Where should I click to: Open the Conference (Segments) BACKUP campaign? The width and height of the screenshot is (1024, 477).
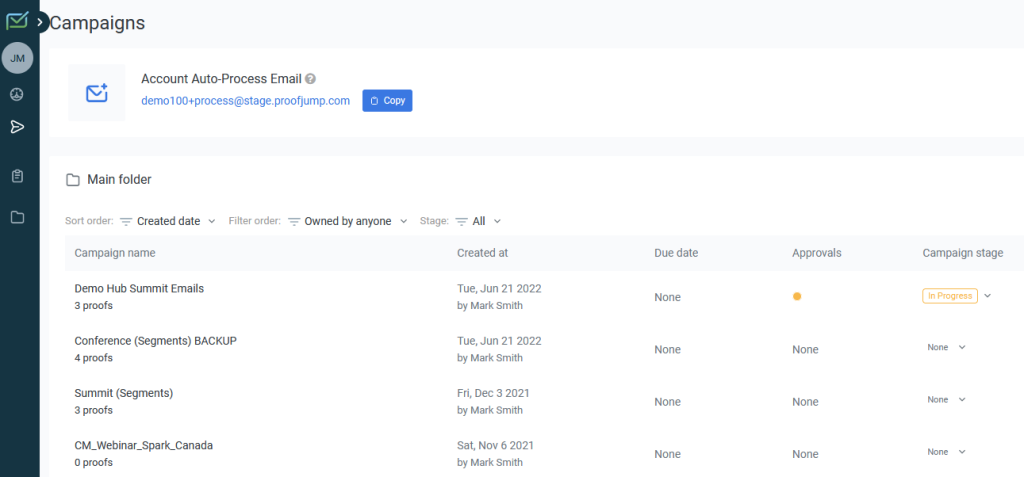155,340
